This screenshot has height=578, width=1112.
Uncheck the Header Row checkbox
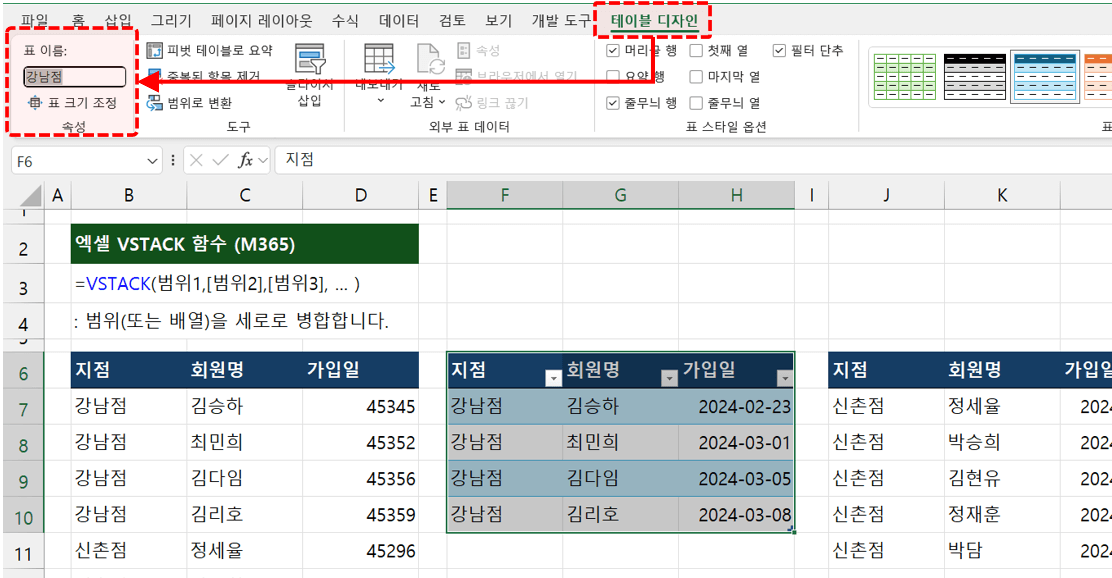point(611,51)
